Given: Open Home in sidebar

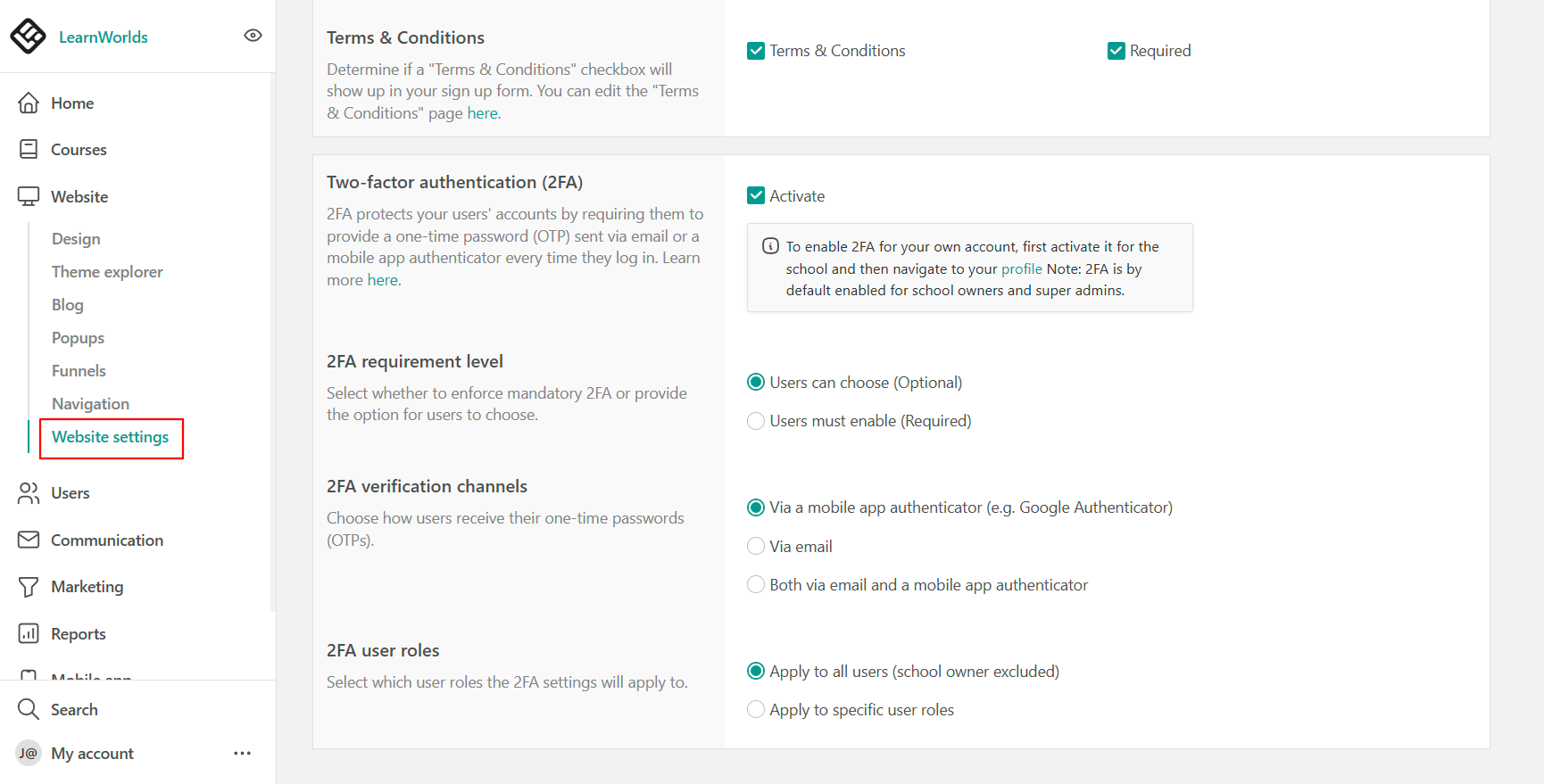Looking at the screenshot, I should (72, 103).
